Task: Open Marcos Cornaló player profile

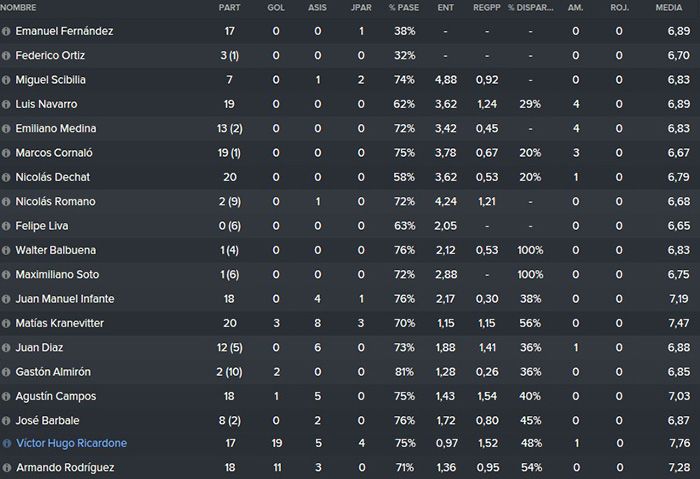Action: point(54,153)
